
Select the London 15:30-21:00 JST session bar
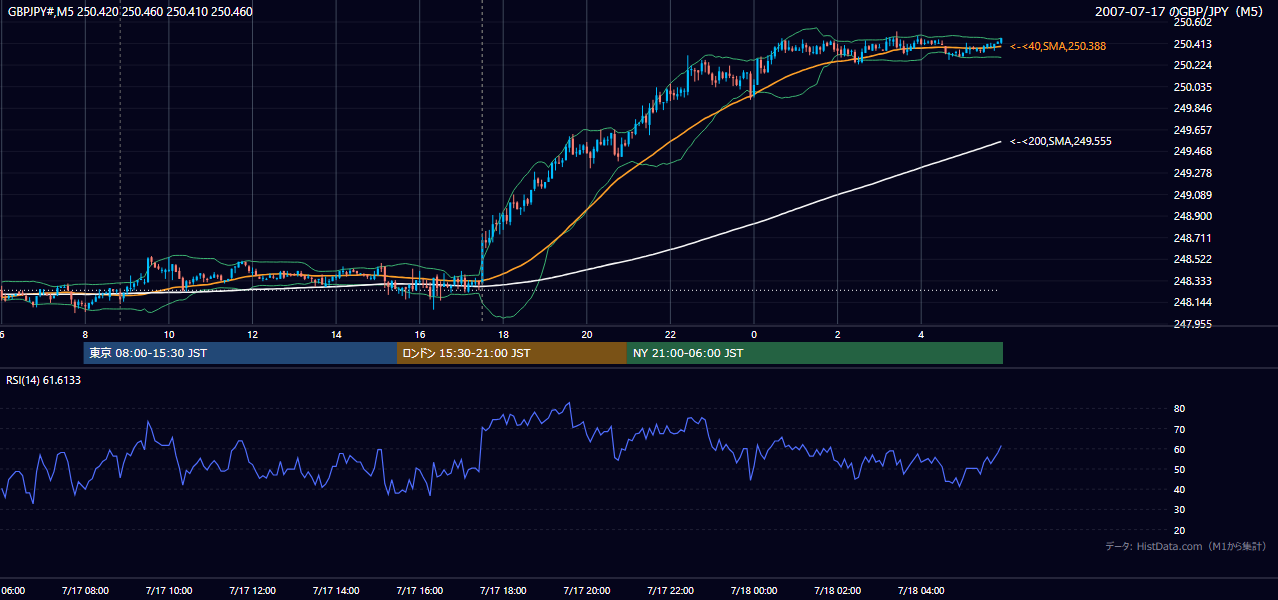[512, 353]
